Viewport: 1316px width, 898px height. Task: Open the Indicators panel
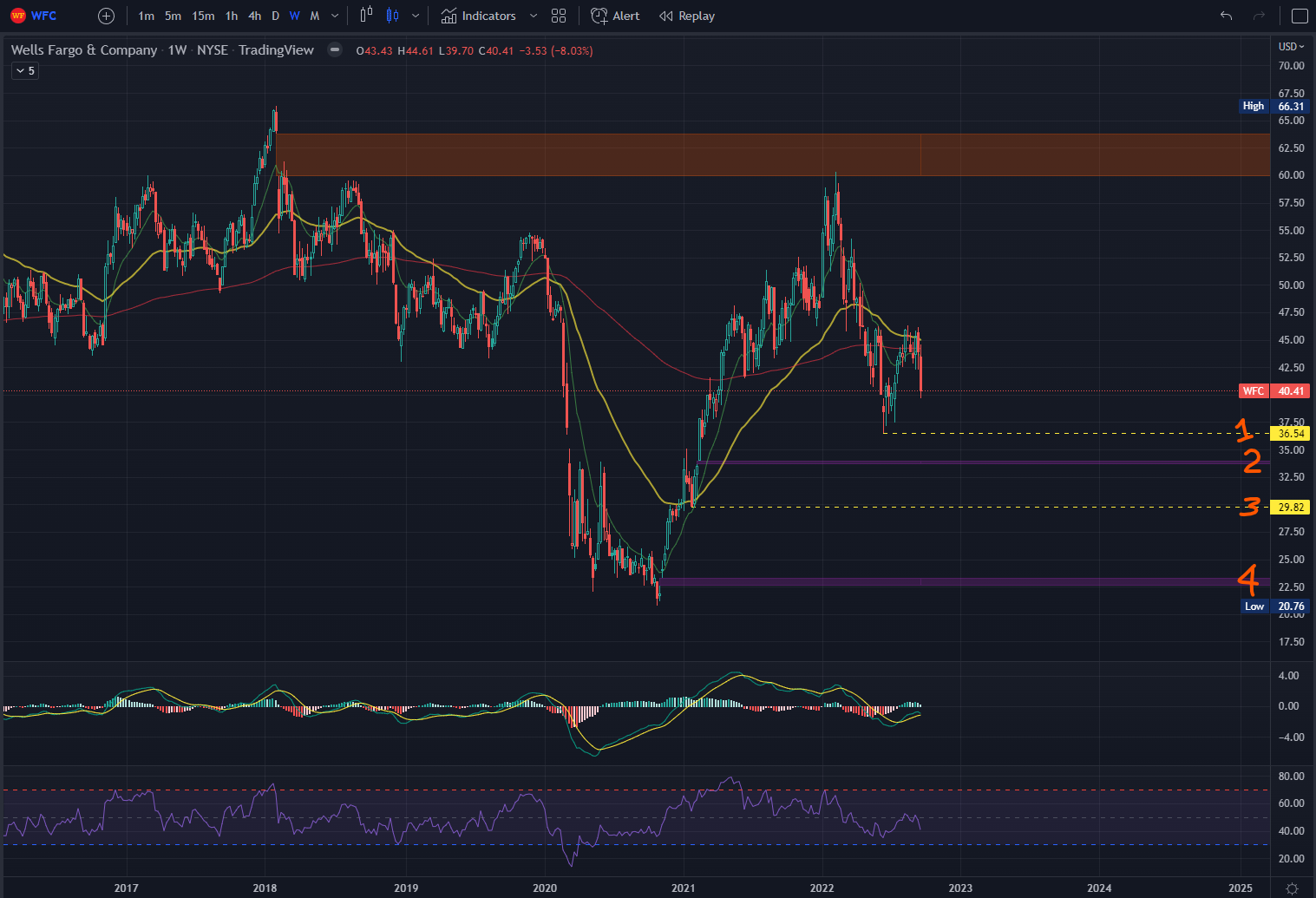(479, 16)
